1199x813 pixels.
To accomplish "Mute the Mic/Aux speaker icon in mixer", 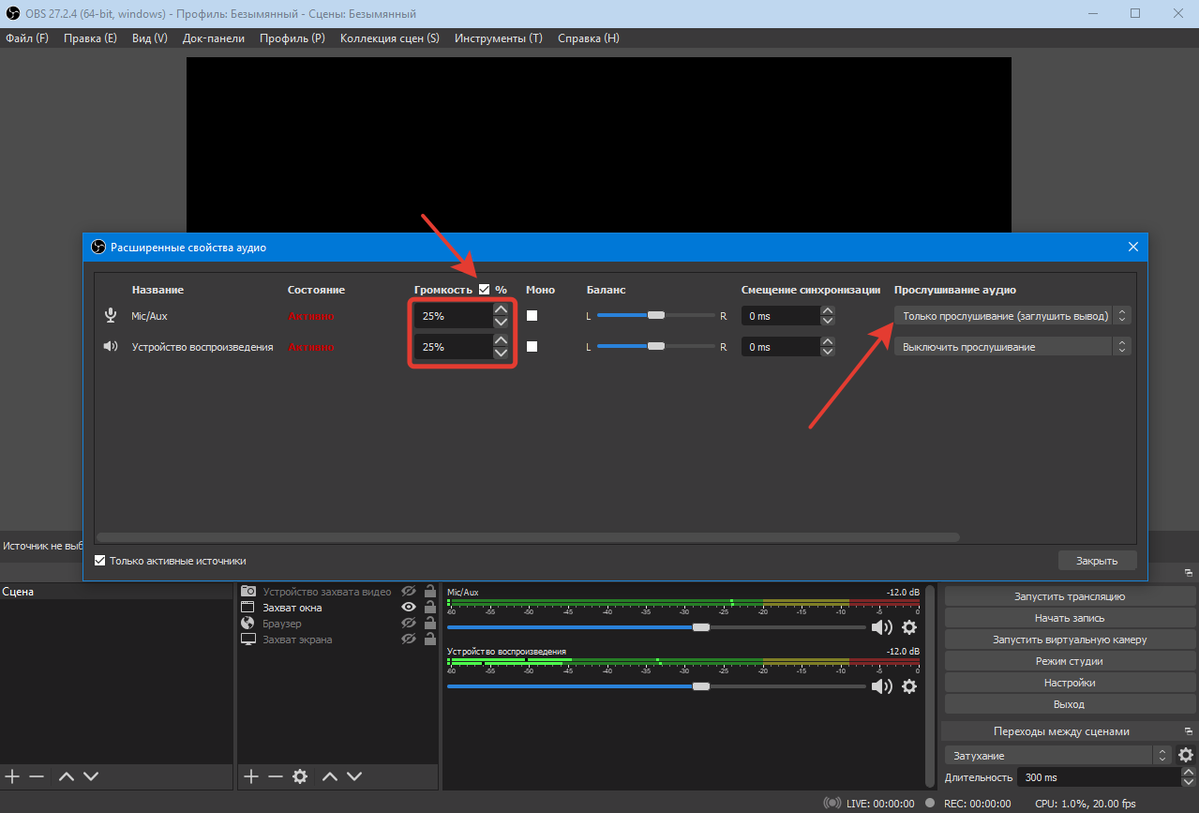I will (880, 628).
